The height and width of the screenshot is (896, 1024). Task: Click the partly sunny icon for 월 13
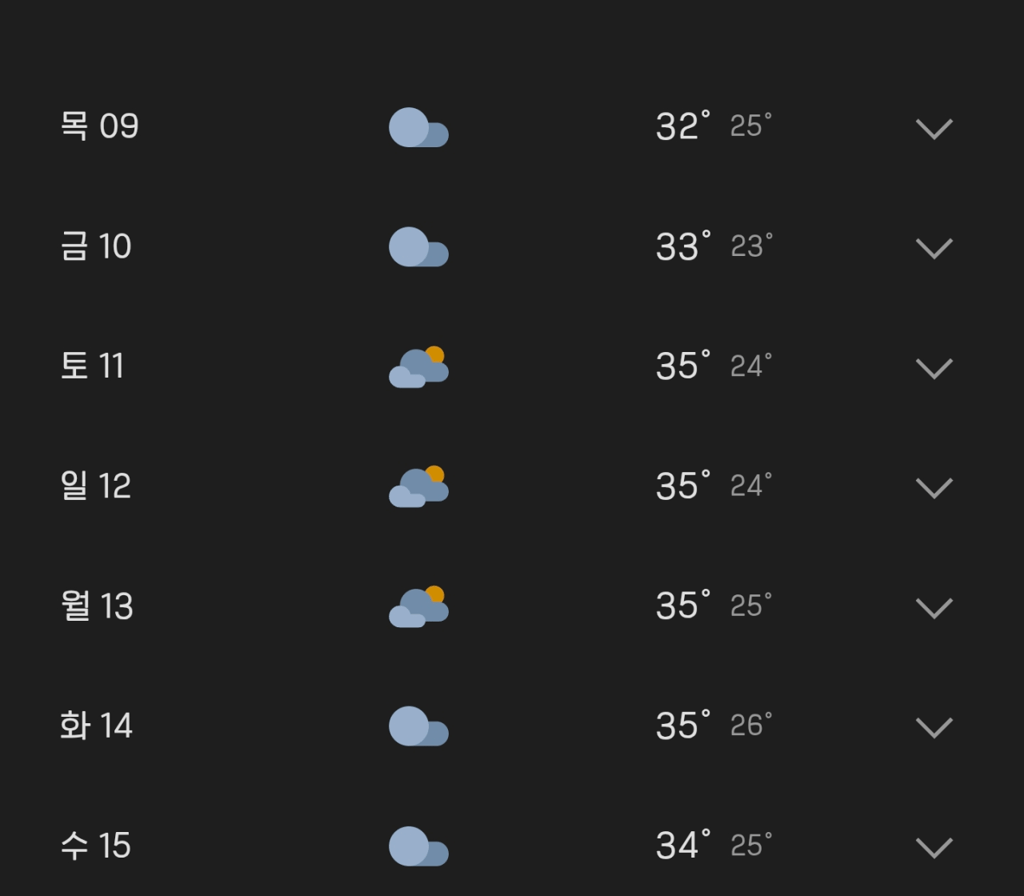coord(419,607)
